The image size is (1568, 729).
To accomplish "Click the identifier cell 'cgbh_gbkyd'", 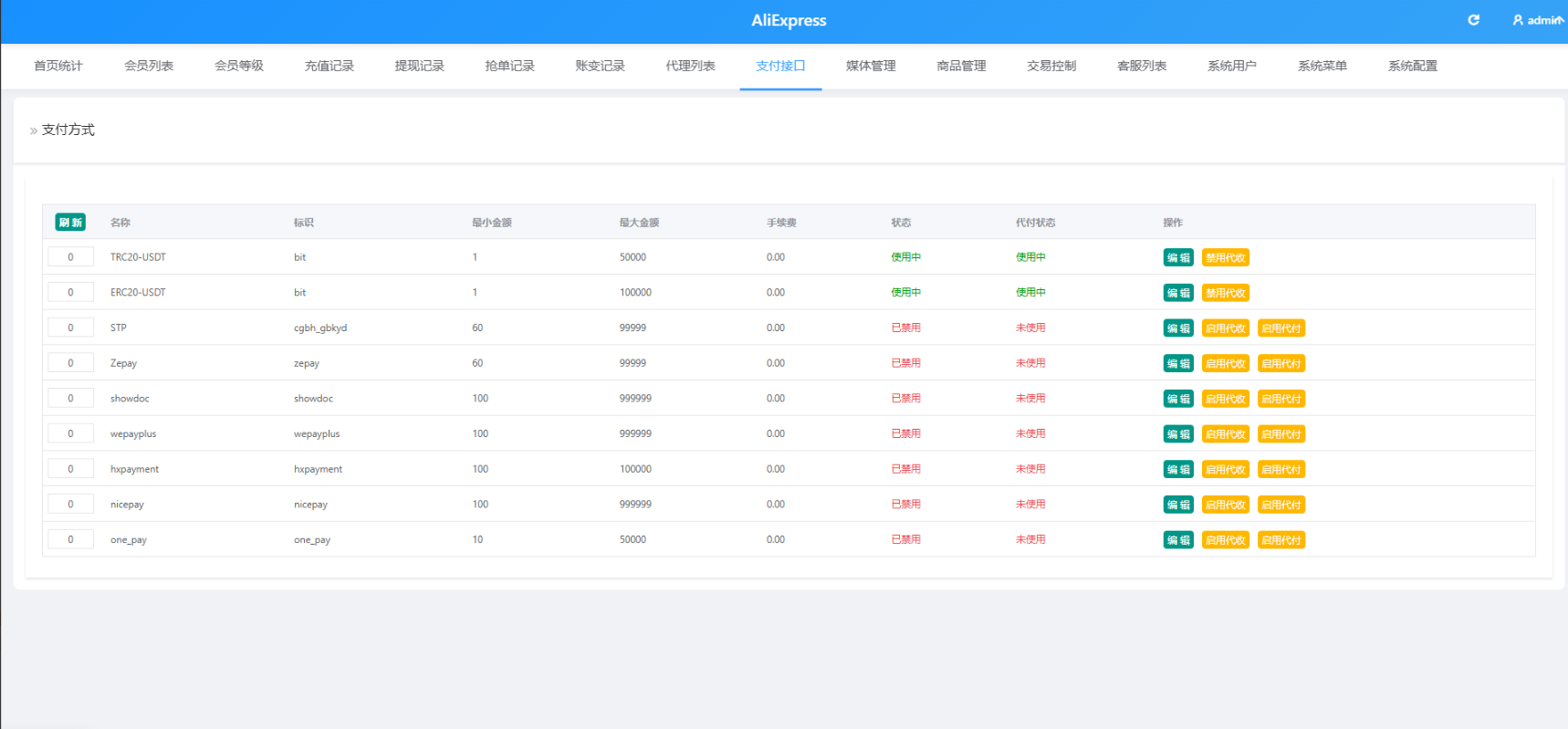I will click(x=320, y=328).
